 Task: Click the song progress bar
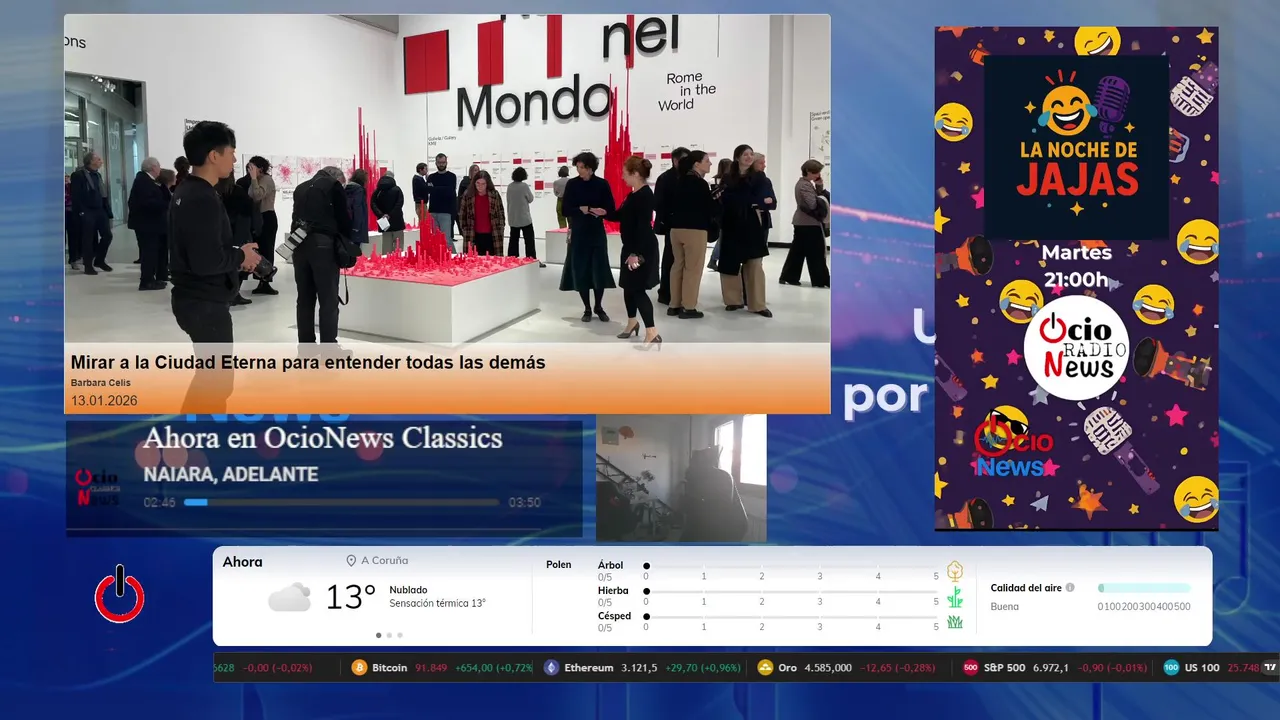point(341,502)
